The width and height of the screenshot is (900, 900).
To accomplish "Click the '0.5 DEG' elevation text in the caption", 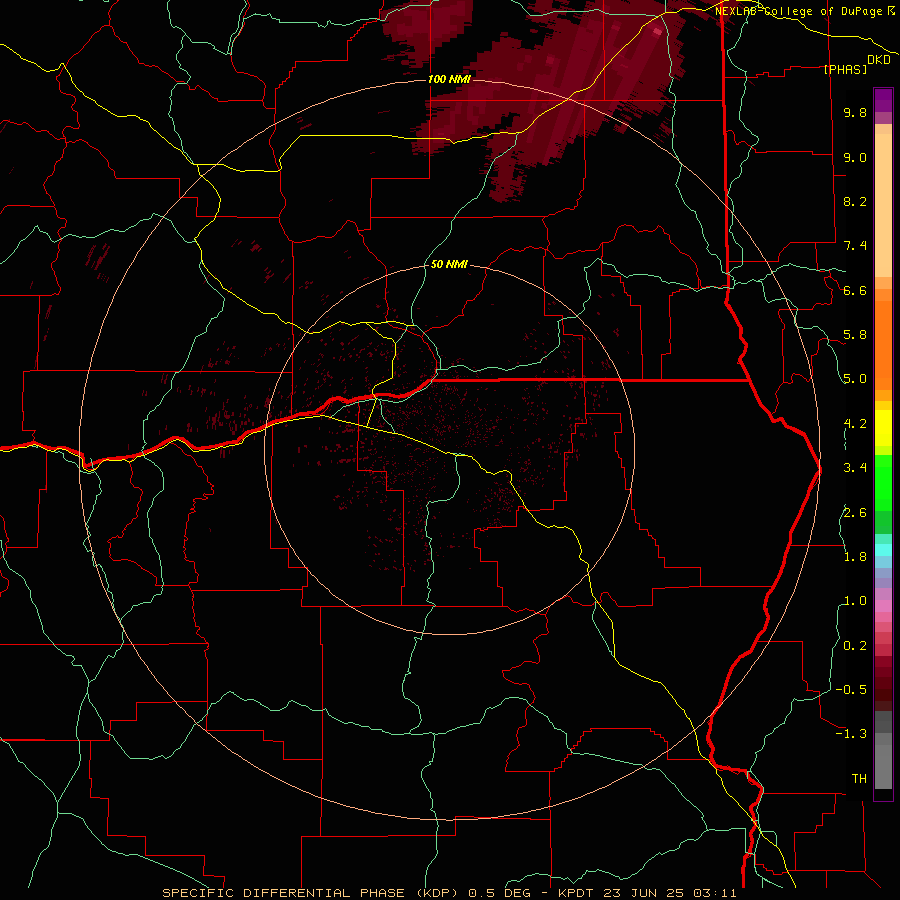I will pyautogui.click(x=499, y=893).
